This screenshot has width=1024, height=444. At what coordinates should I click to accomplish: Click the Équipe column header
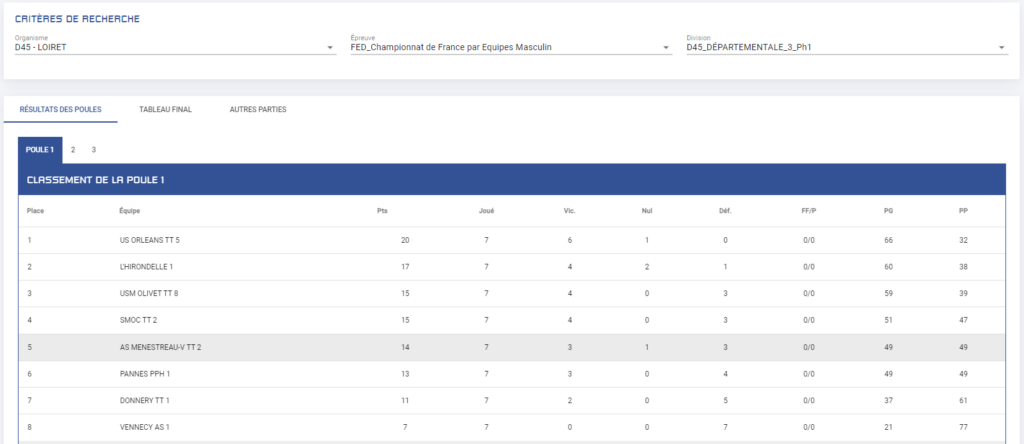click(x=129, y=211)
